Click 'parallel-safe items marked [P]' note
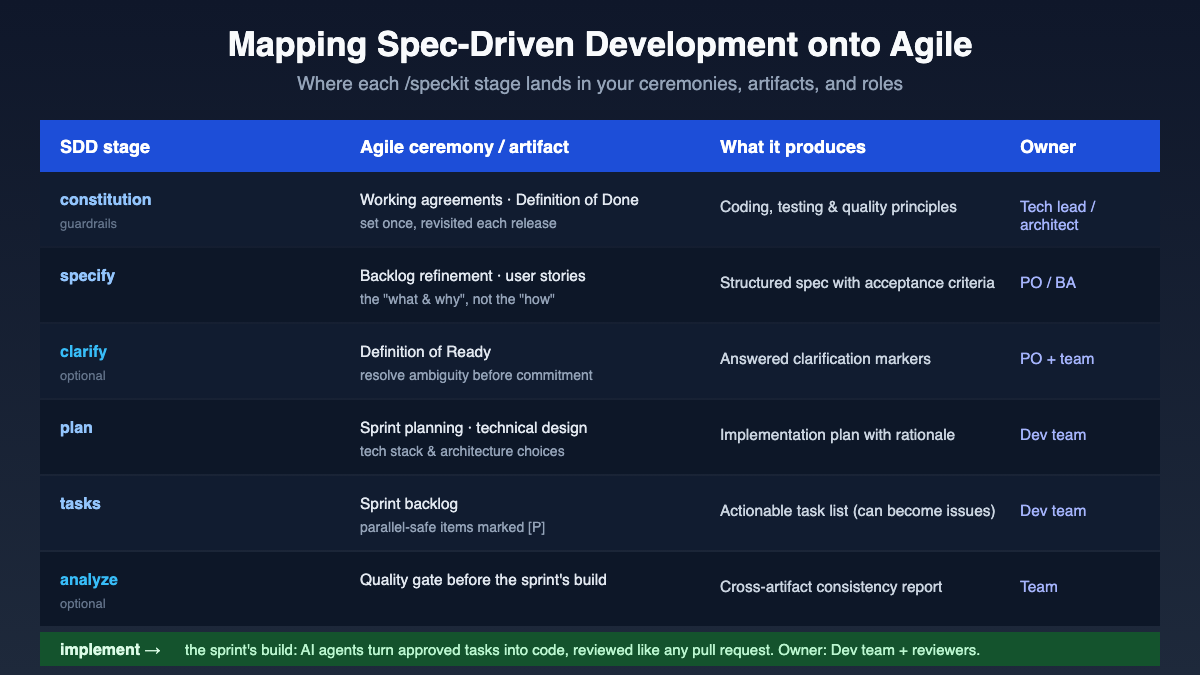 453,528
